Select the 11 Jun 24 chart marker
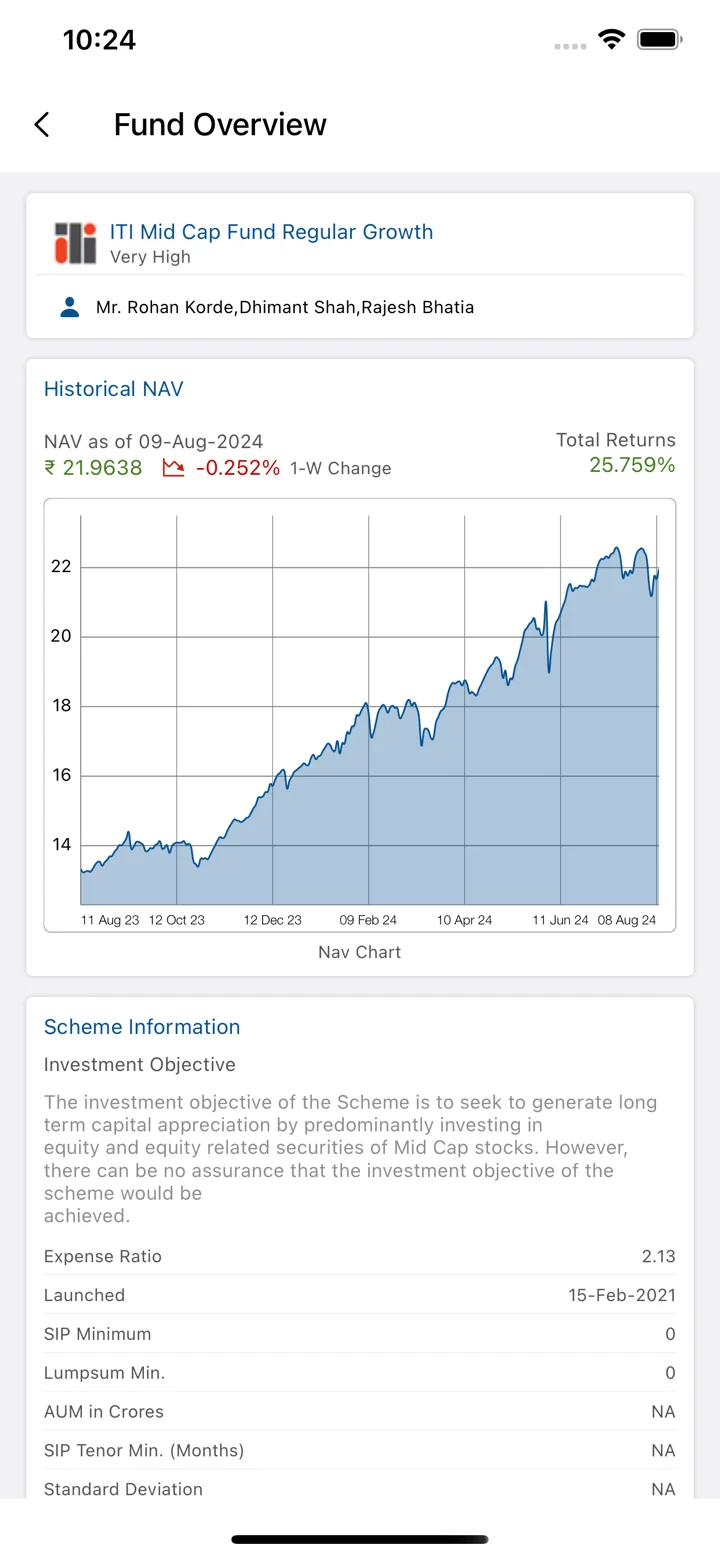The image size is (720, 1558). pos(560,920)
